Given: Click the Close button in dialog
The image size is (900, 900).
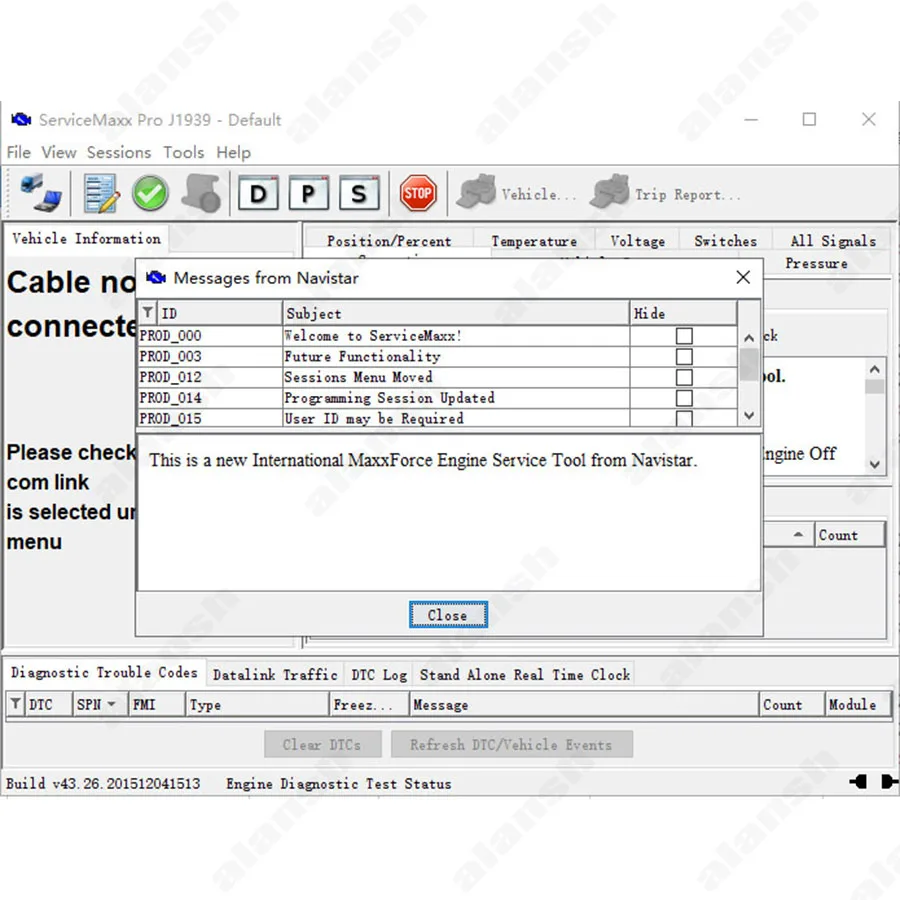Looking at the screenshot, I should (x=448, y=615).
